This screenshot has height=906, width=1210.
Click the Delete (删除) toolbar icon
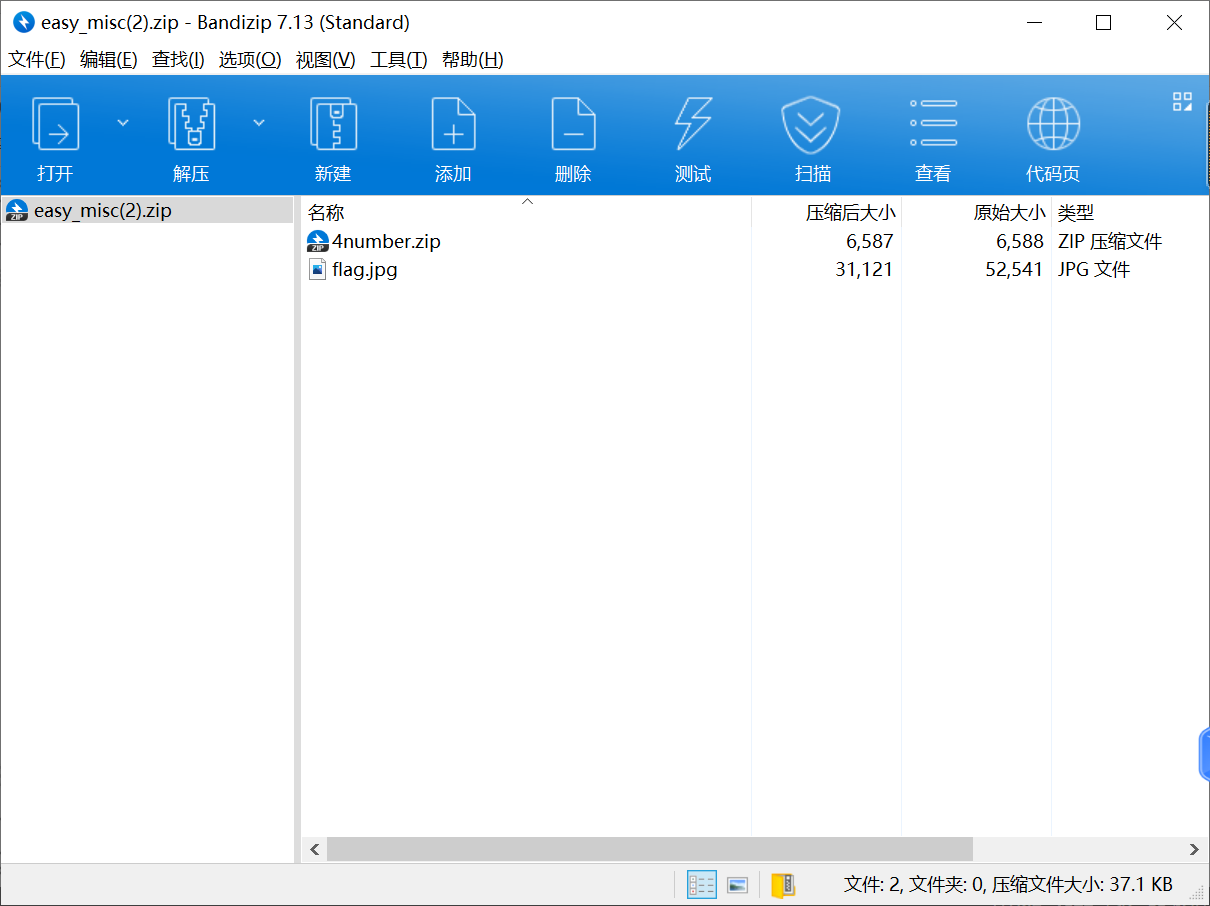click(x=573, y=124)
